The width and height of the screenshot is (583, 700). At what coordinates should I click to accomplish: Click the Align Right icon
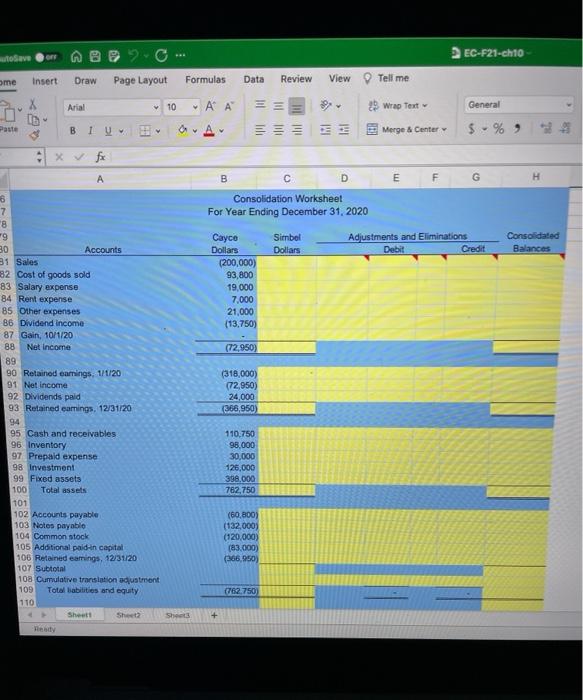pos(296,130)
